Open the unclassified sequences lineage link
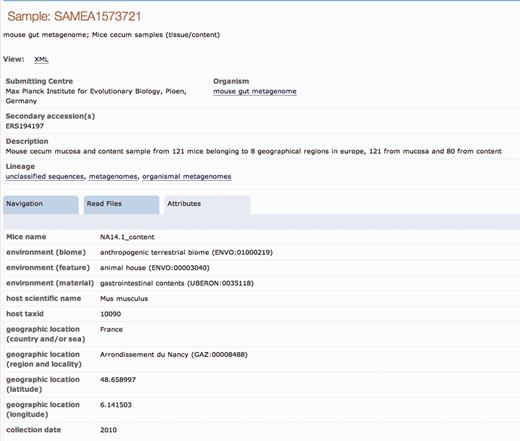The image size is (520, 441). coord(45,176)
